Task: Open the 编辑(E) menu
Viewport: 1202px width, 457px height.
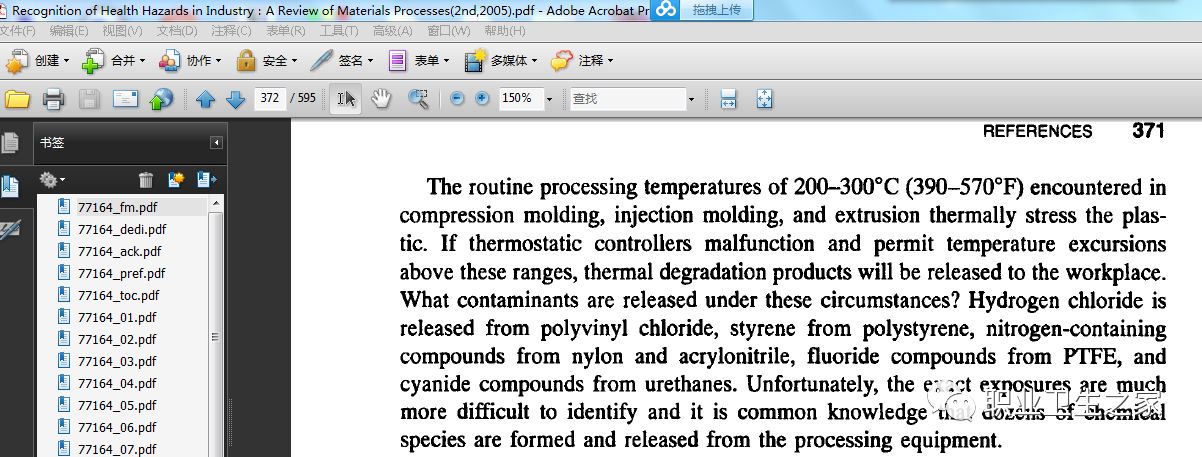Action: [69, 31]
